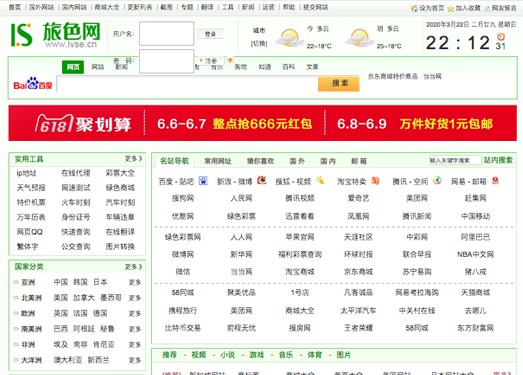Click the 站内搜索 button
The image size is (523, 375).
[x=498, y=160]
